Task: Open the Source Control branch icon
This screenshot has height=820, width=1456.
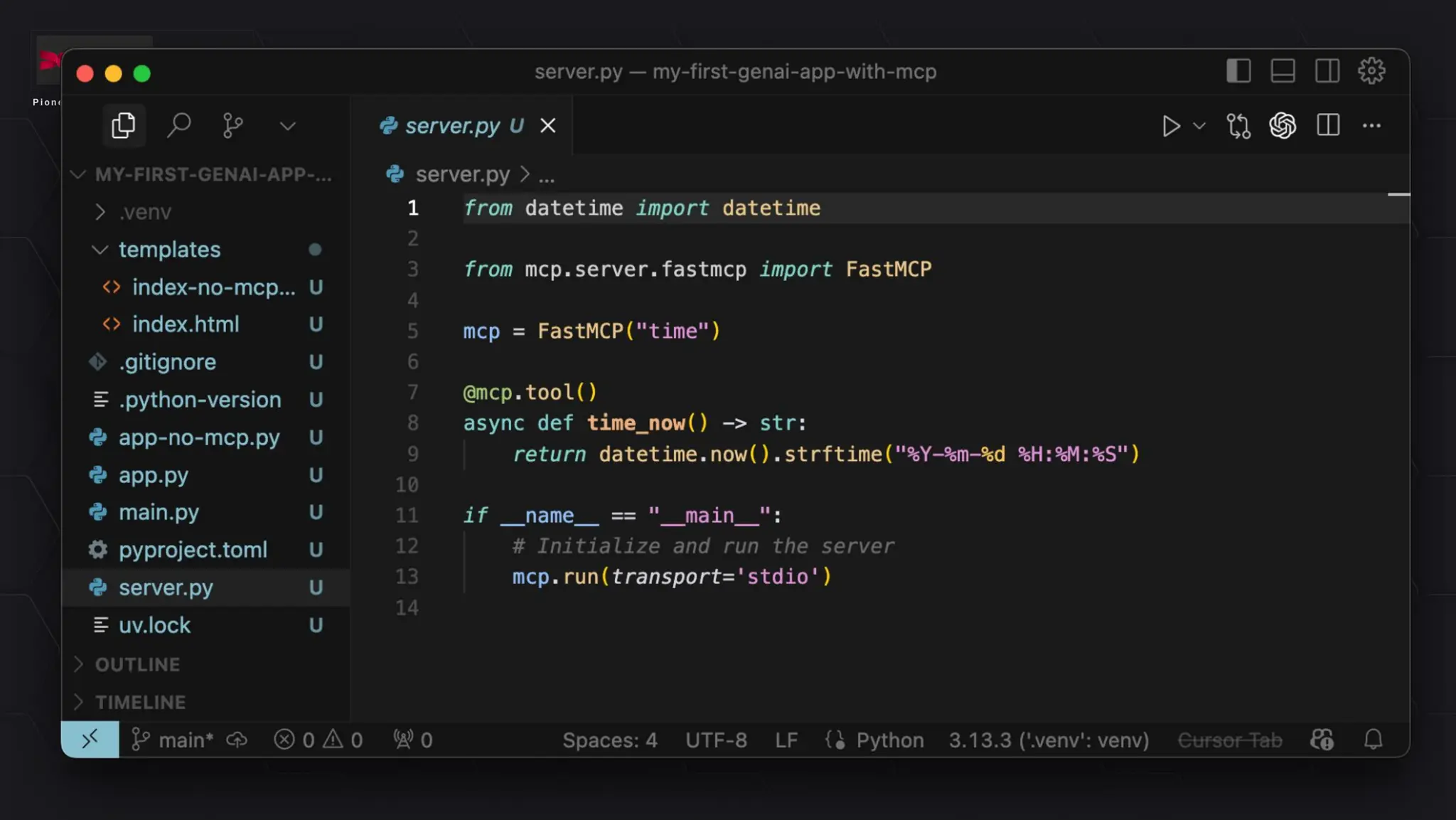Action: (x=232, y=126)
